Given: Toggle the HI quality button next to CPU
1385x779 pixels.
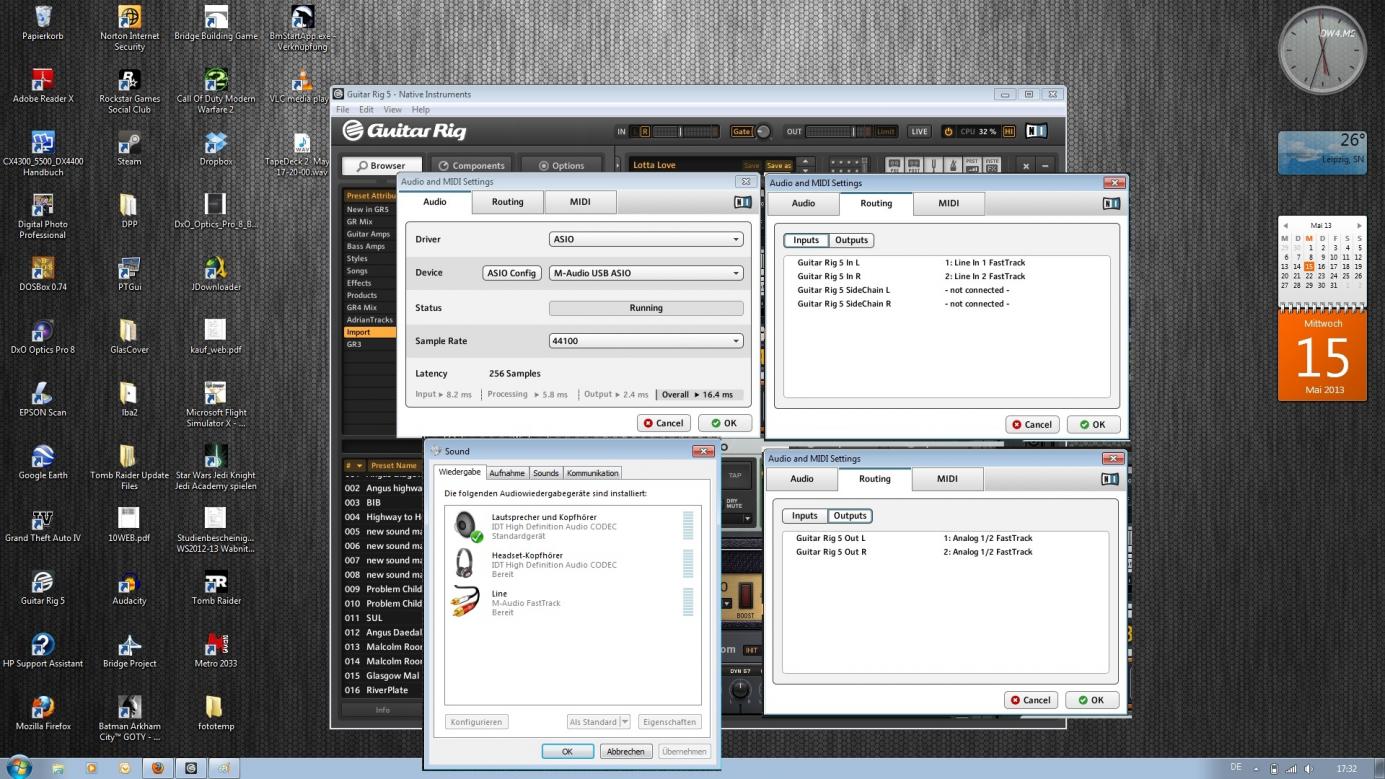Looking at the screenshot, I should (x=1008, y=131).
